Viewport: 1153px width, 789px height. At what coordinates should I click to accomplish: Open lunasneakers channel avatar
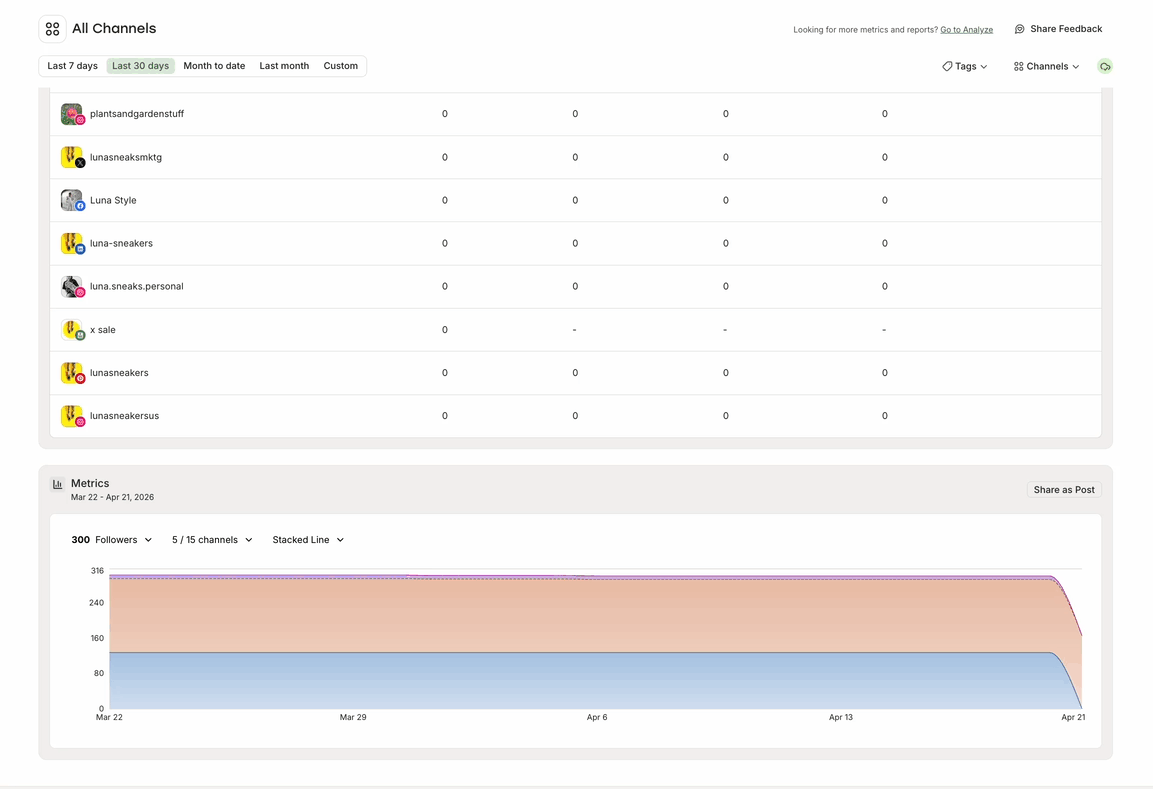[72, 373]
